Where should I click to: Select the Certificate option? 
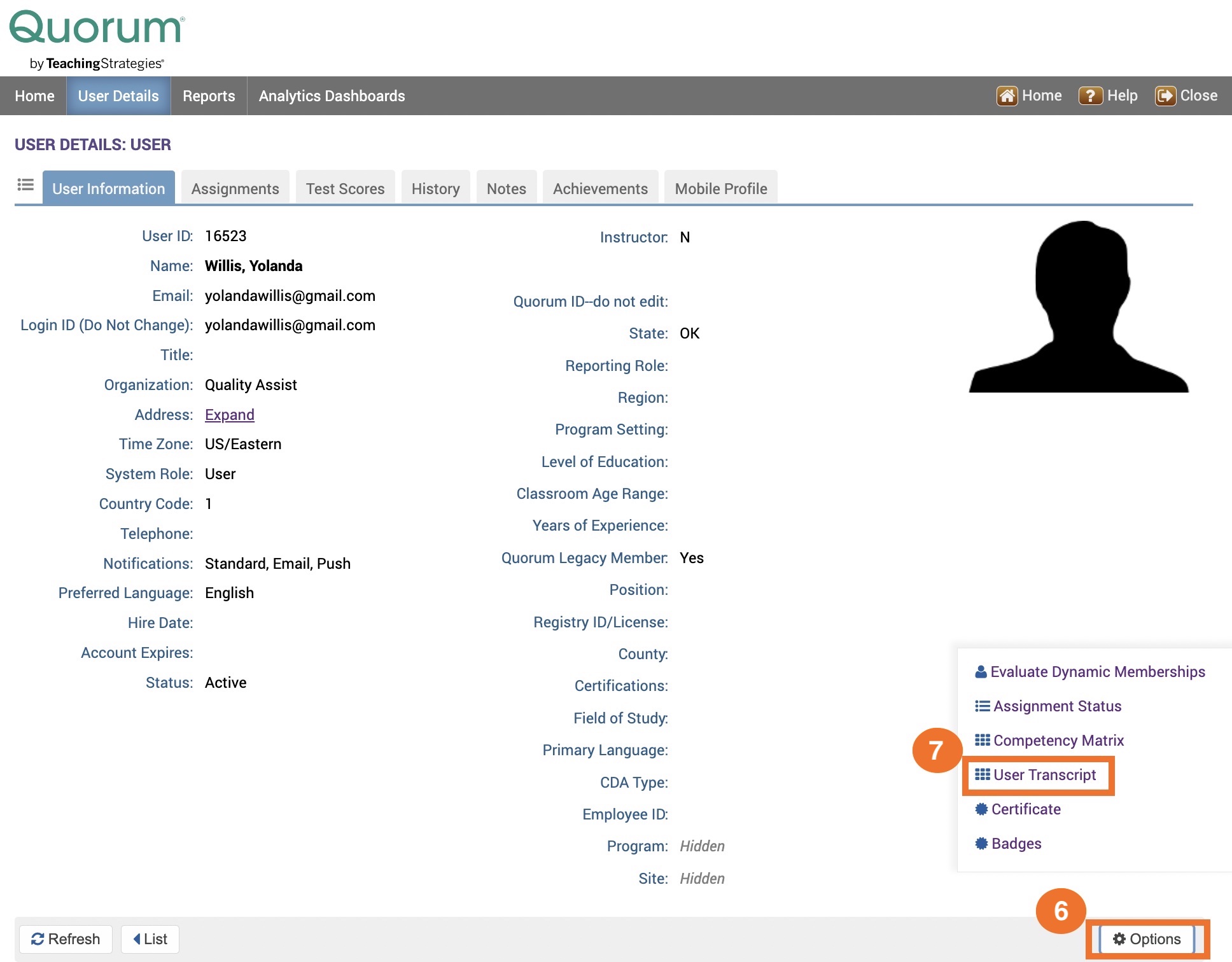coord(1025,809)
